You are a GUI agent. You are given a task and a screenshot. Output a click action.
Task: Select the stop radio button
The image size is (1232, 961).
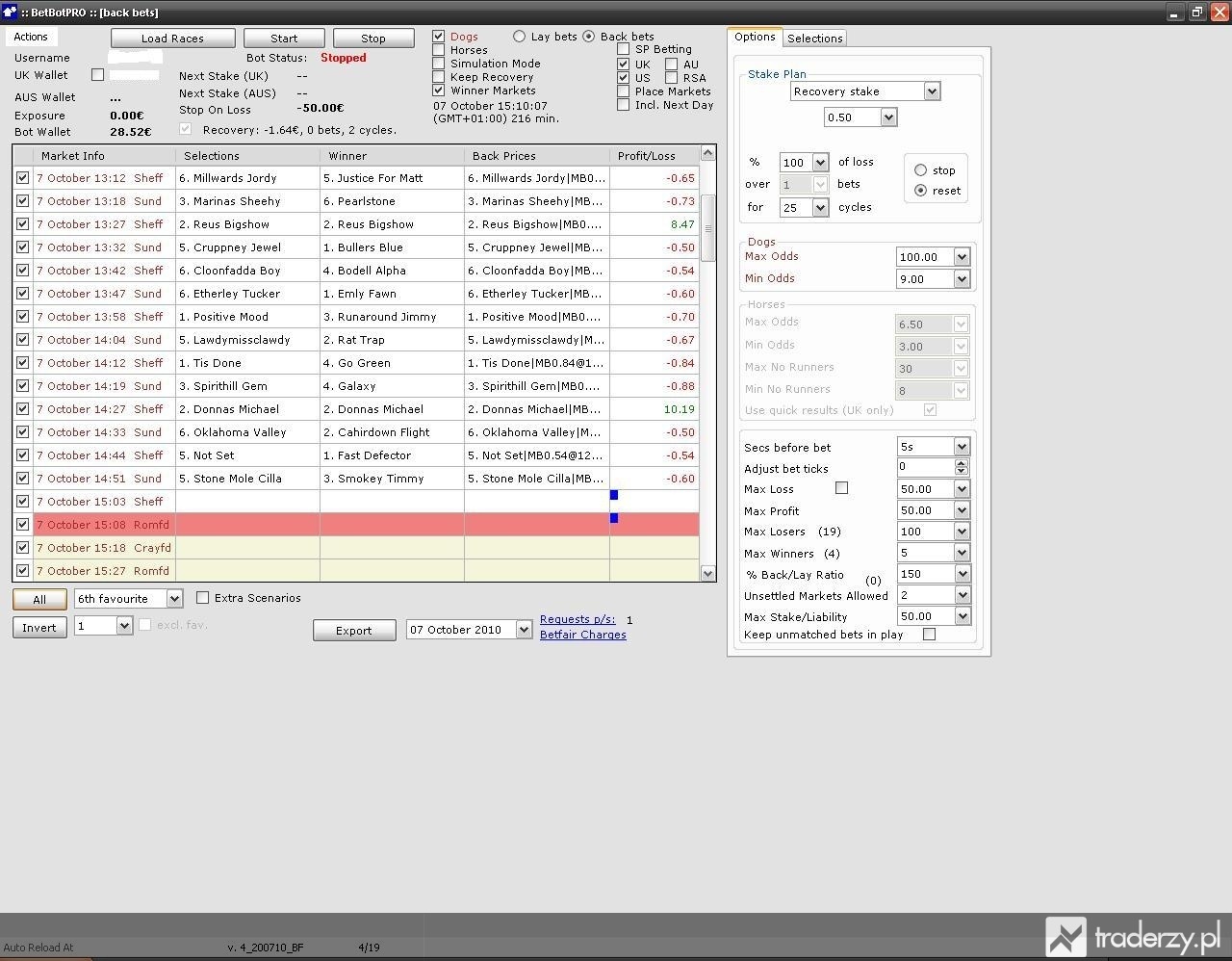920,169
